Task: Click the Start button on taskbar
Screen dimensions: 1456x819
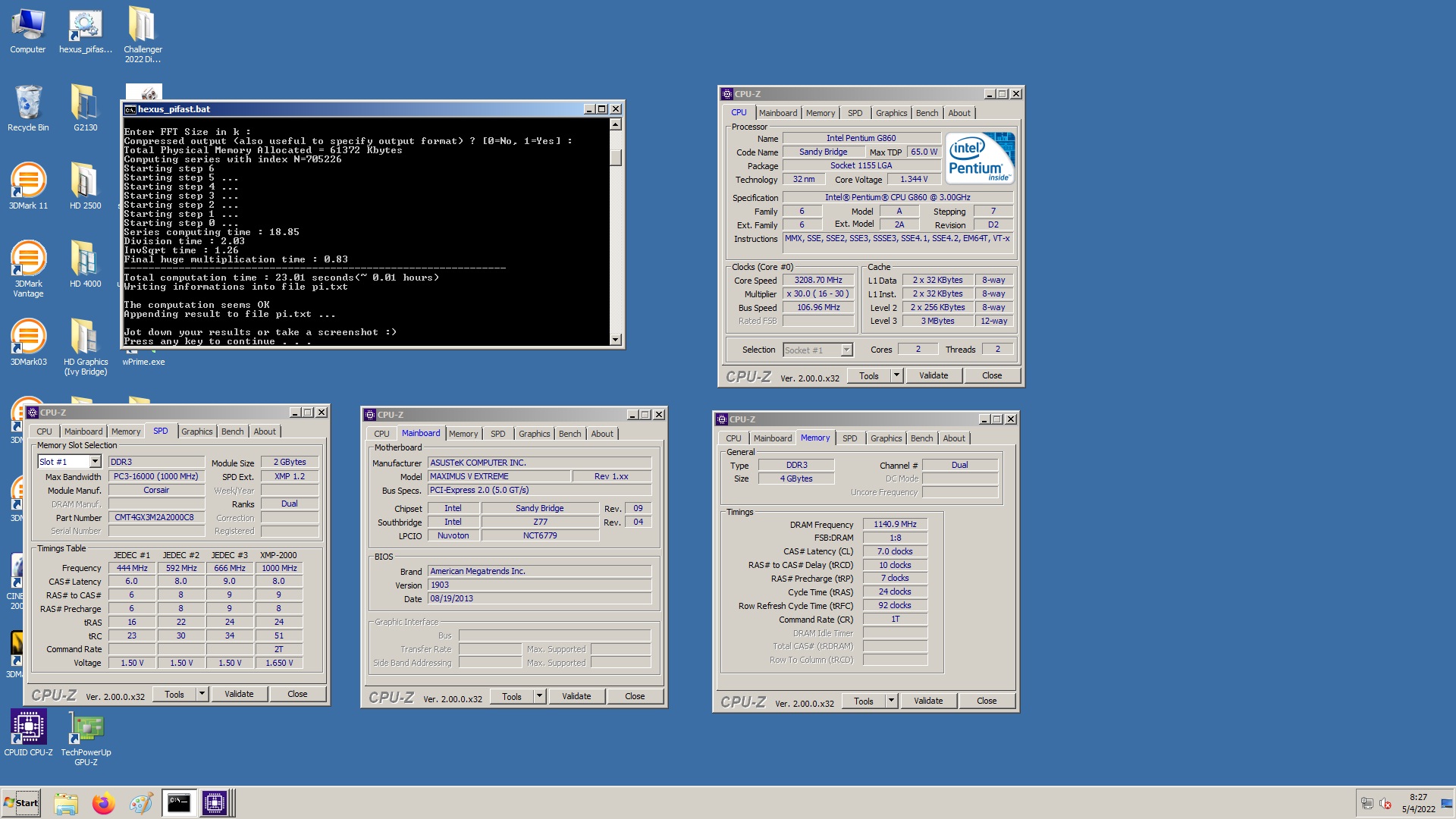Action: (x=21, y=803)
